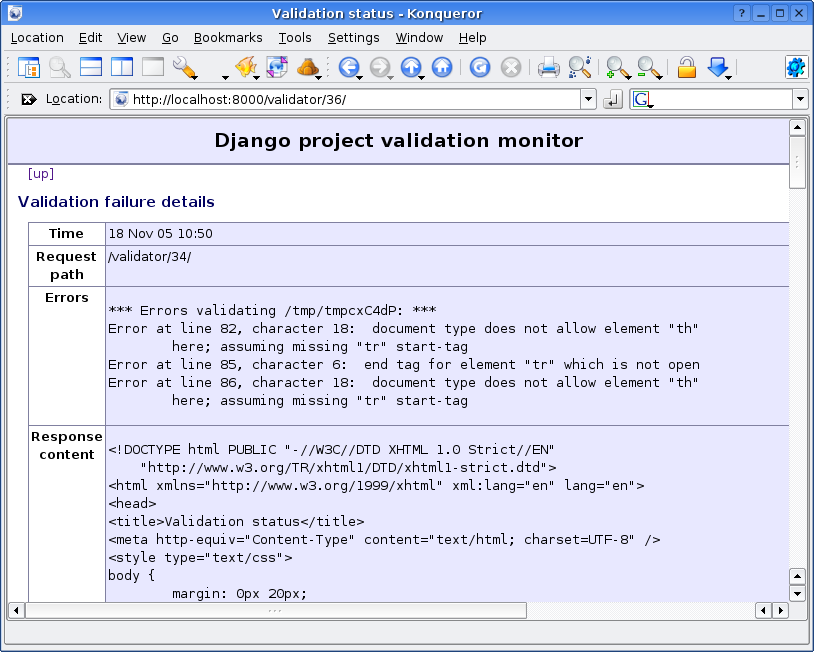Click the lowest vertical scrollbar down arrow
Viewport: 814px width, 652px height.
797,593
